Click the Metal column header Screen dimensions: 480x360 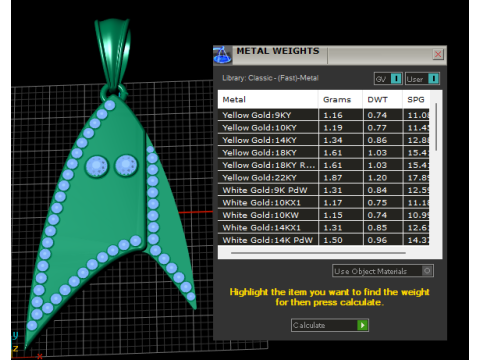268,99
